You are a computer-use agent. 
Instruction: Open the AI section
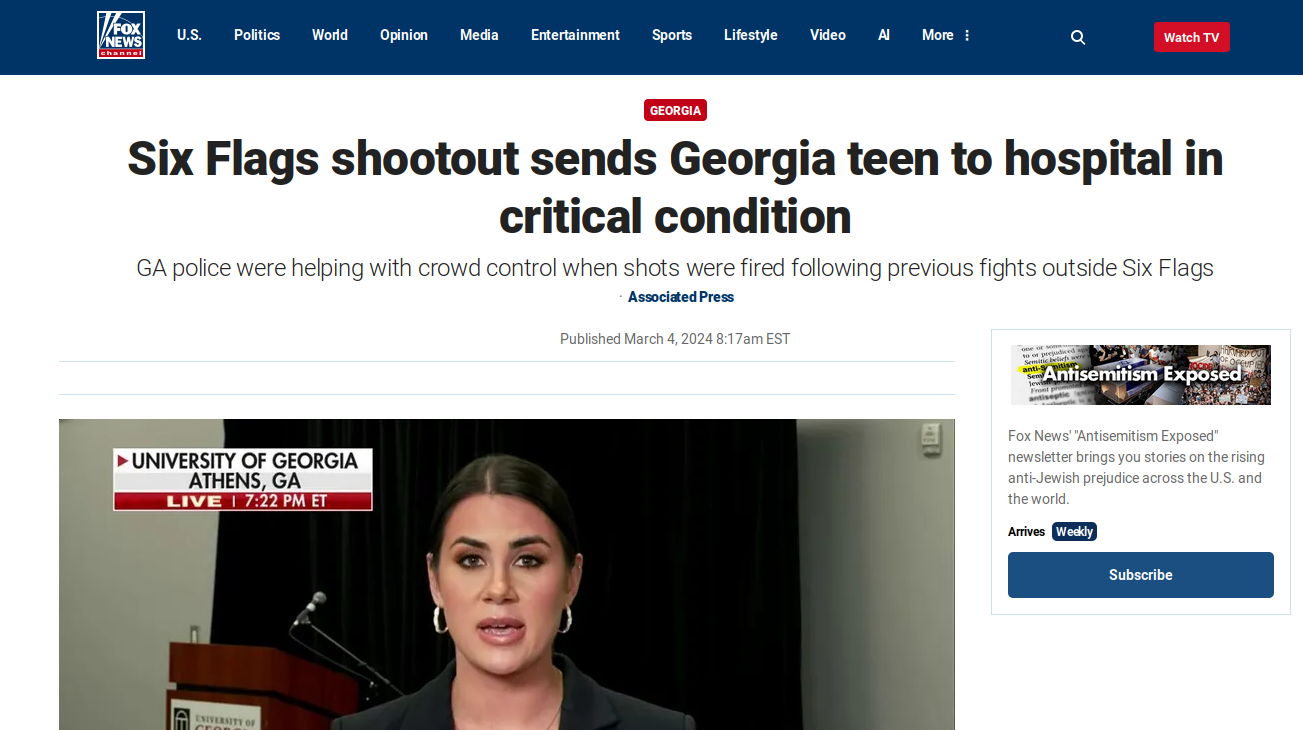click(884, 35)
